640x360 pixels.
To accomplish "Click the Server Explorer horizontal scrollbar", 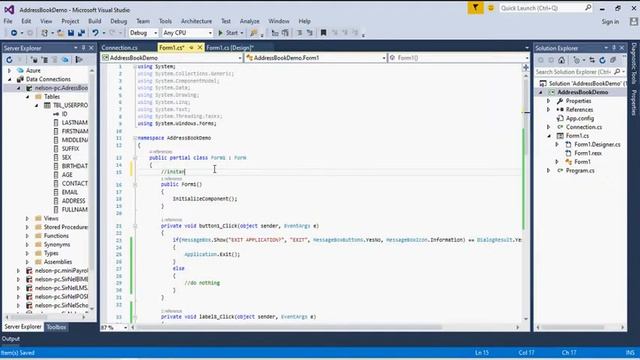I will point(46,317).
